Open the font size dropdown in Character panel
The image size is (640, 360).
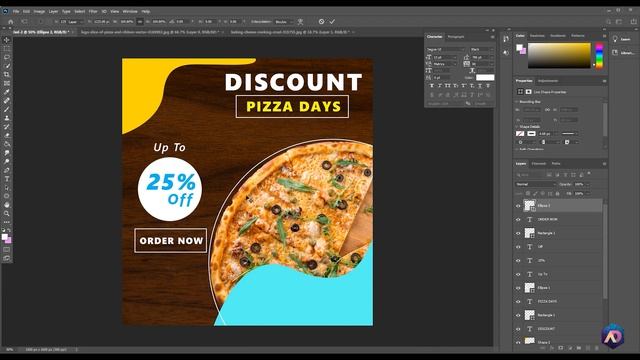(455, 58)
